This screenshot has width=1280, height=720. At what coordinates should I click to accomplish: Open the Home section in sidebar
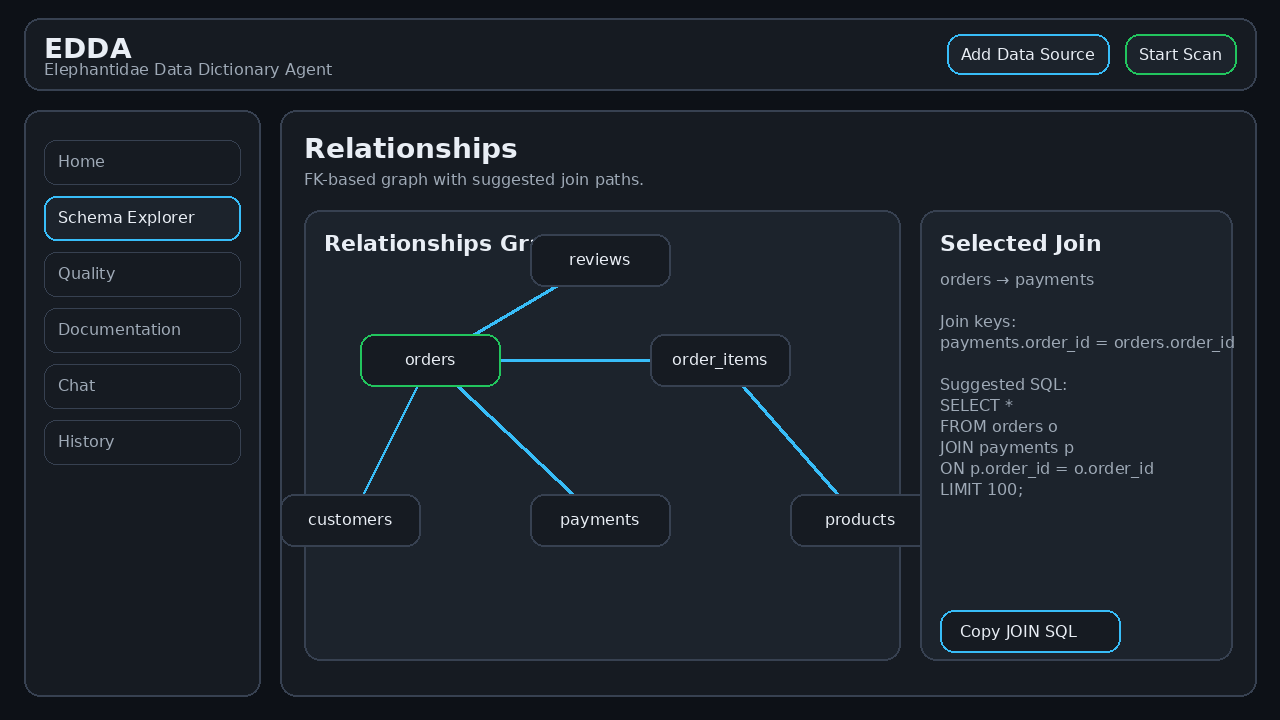tap(142, 161)
